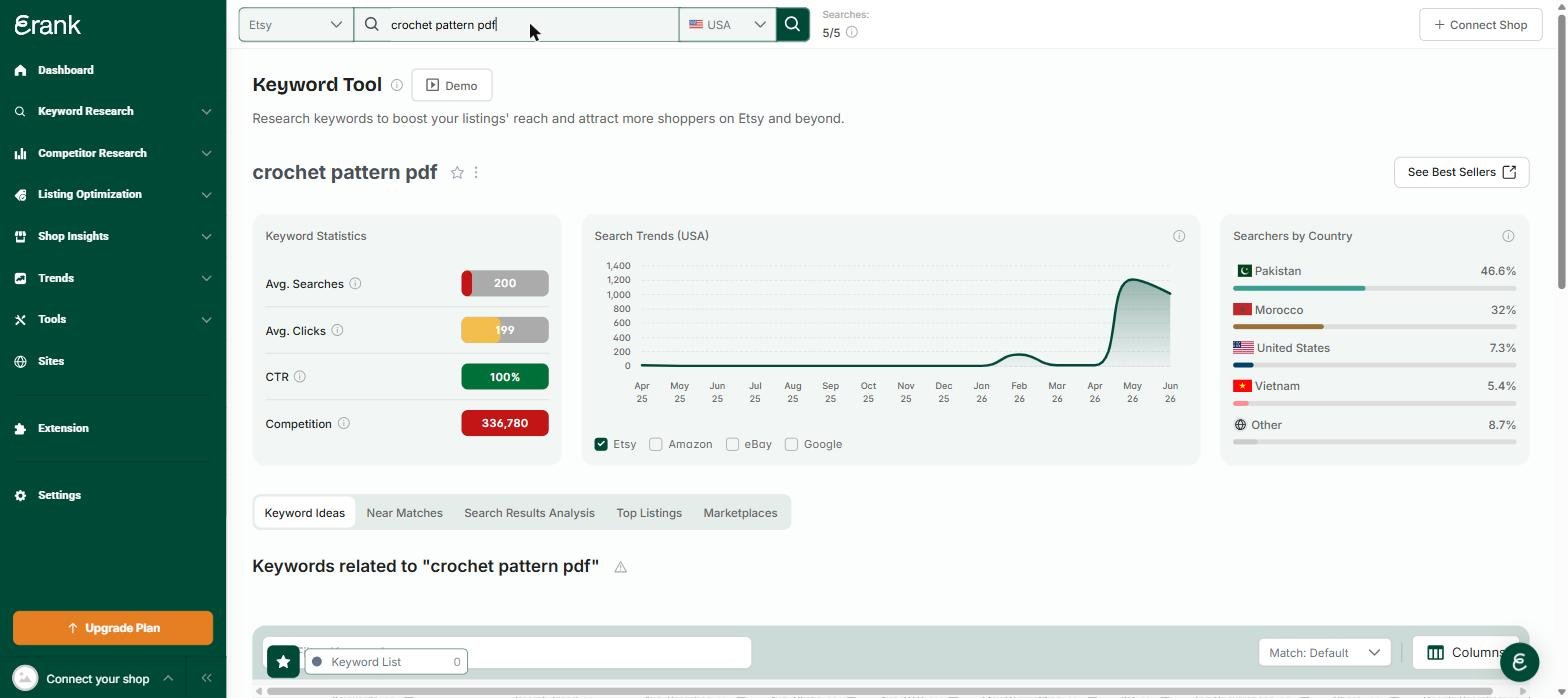Open Dashboard in the sidebar

[66, 70]
